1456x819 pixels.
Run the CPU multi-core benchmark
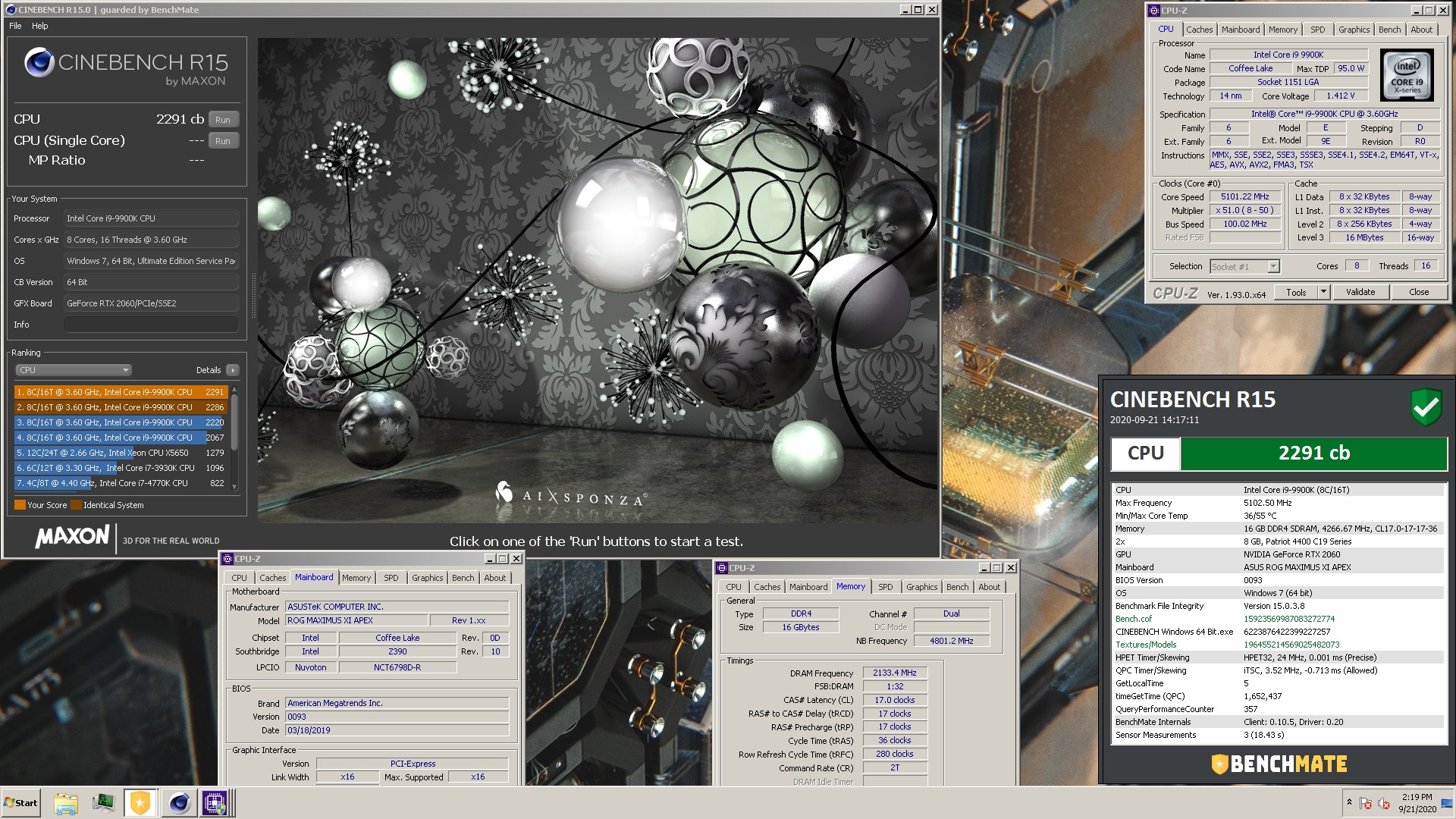pyautogui.click(x=223, y=120)
